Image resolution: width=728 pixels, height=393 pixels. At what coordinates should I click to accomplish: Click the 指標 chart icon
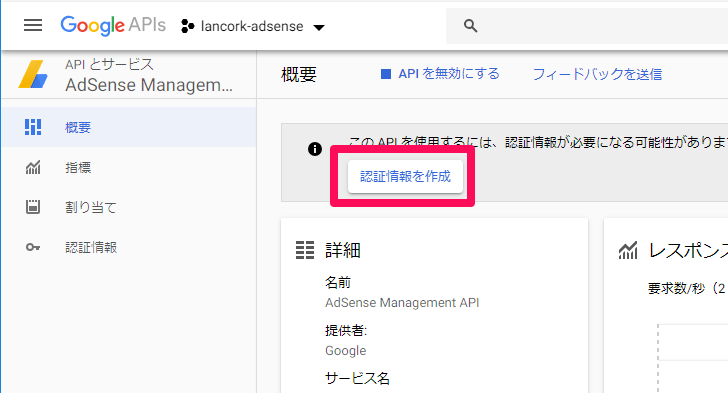33,167
